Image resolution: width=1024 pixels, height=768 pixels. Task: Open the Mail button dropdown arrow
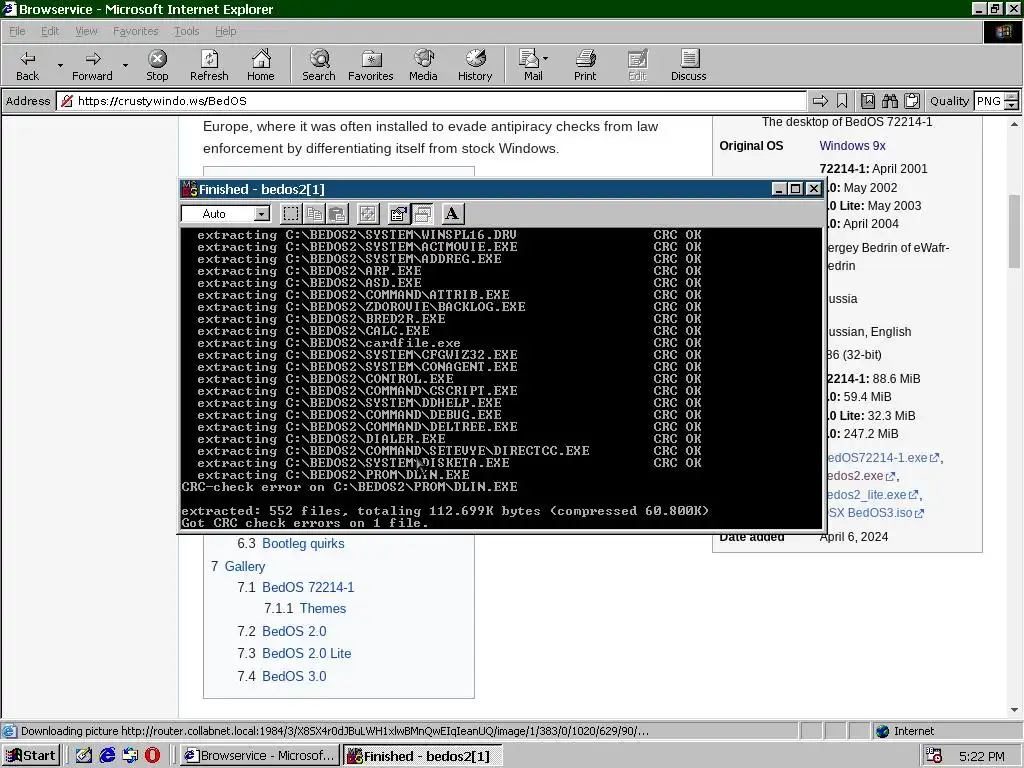tap(545, 58)
